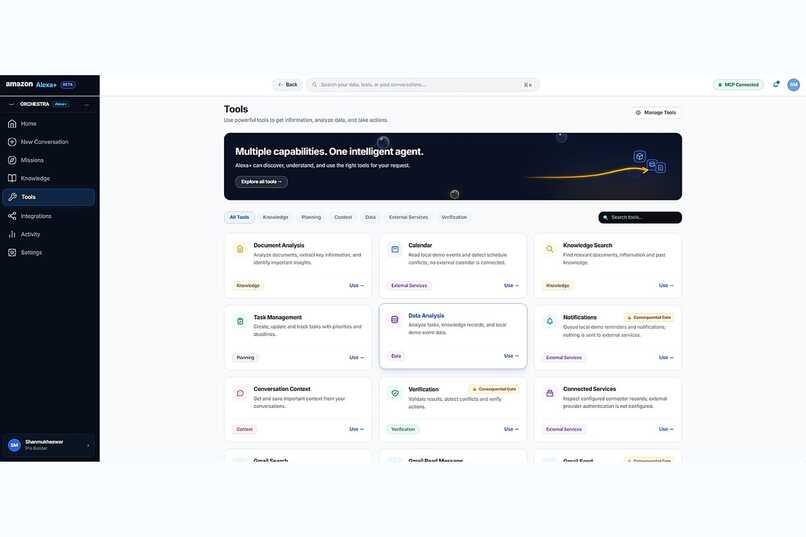Click Use link on Connected Services card
This screenshot has height=537, width=806.
coord(666,429)
